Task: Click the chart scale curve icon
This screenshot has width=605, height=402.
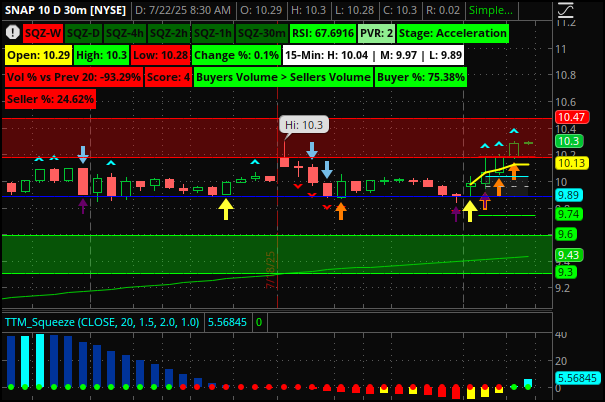Action: pos(565,10)
